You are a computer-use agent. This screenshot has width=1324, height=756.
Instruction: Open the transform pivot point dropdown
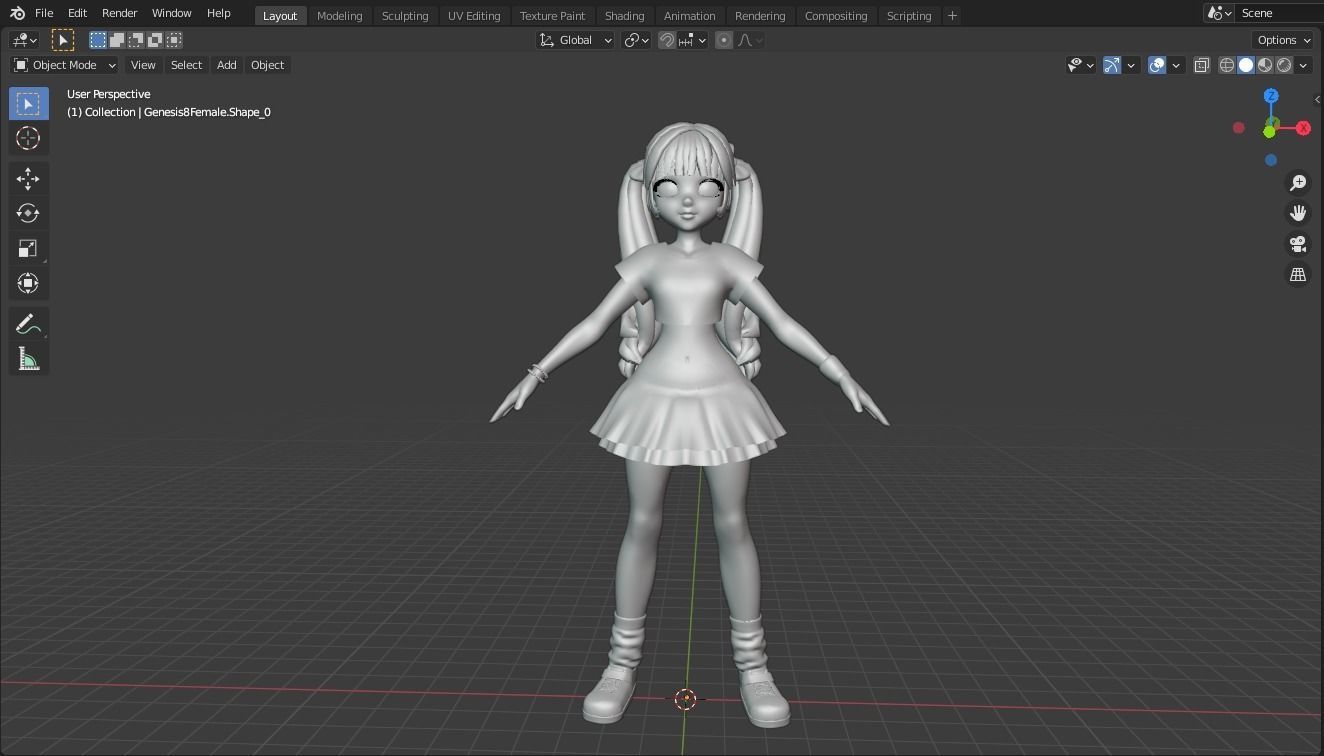click(x=637, y=39)
